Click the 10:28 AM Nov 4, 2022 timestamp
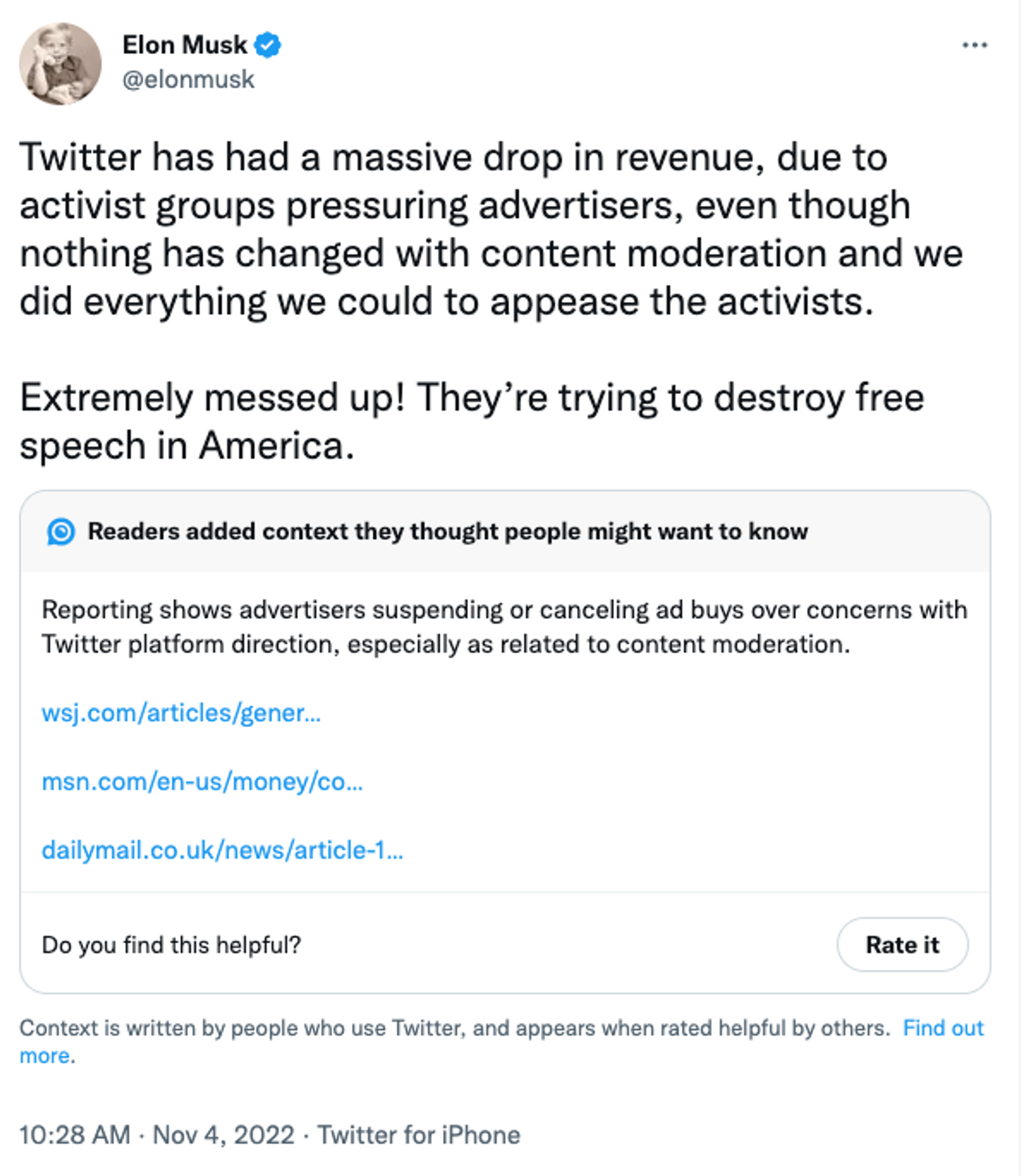The height and width of the screenshot is (1176, 1027). click(157, 1135)
